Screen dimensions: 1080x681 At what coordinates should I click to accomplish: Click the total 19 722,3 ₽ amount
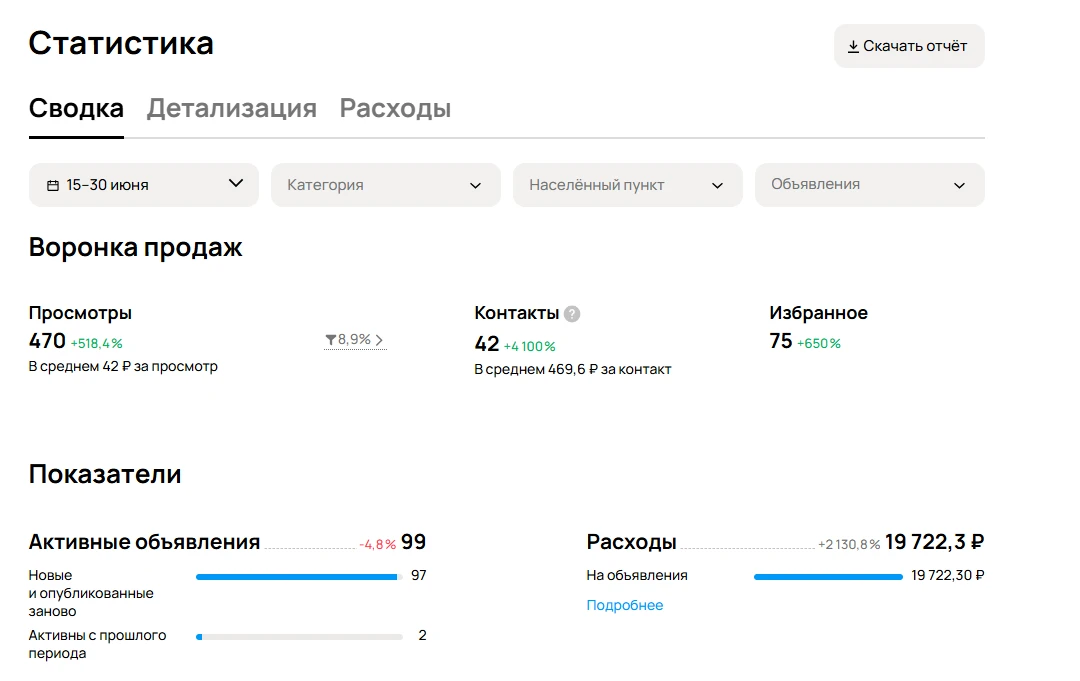click(935, 542)
